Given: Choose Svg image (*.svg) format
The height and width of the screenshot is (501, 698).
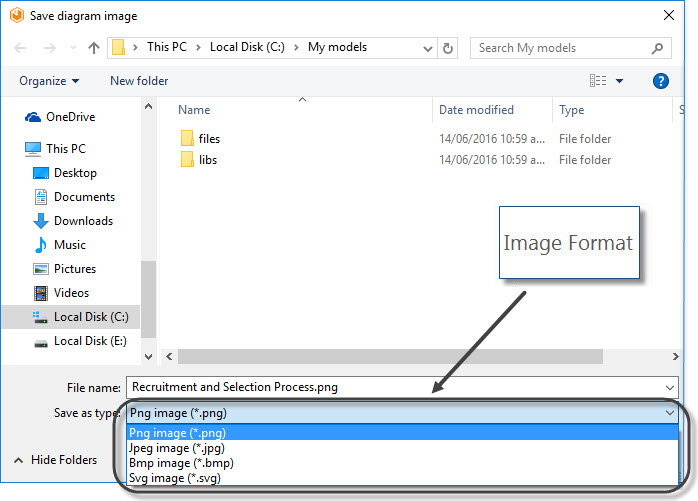Looking at the screenshot, I should point(402,478).
